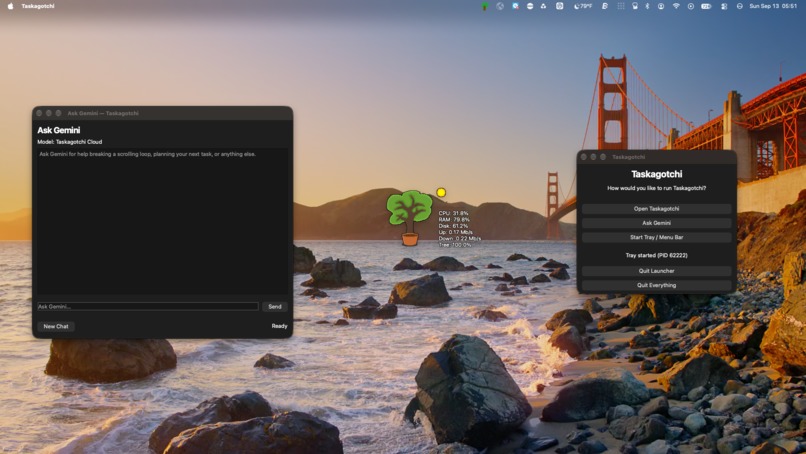Click the Bluetooth icon in menu bar
The image size is (806, 454).
pos(647,6)
